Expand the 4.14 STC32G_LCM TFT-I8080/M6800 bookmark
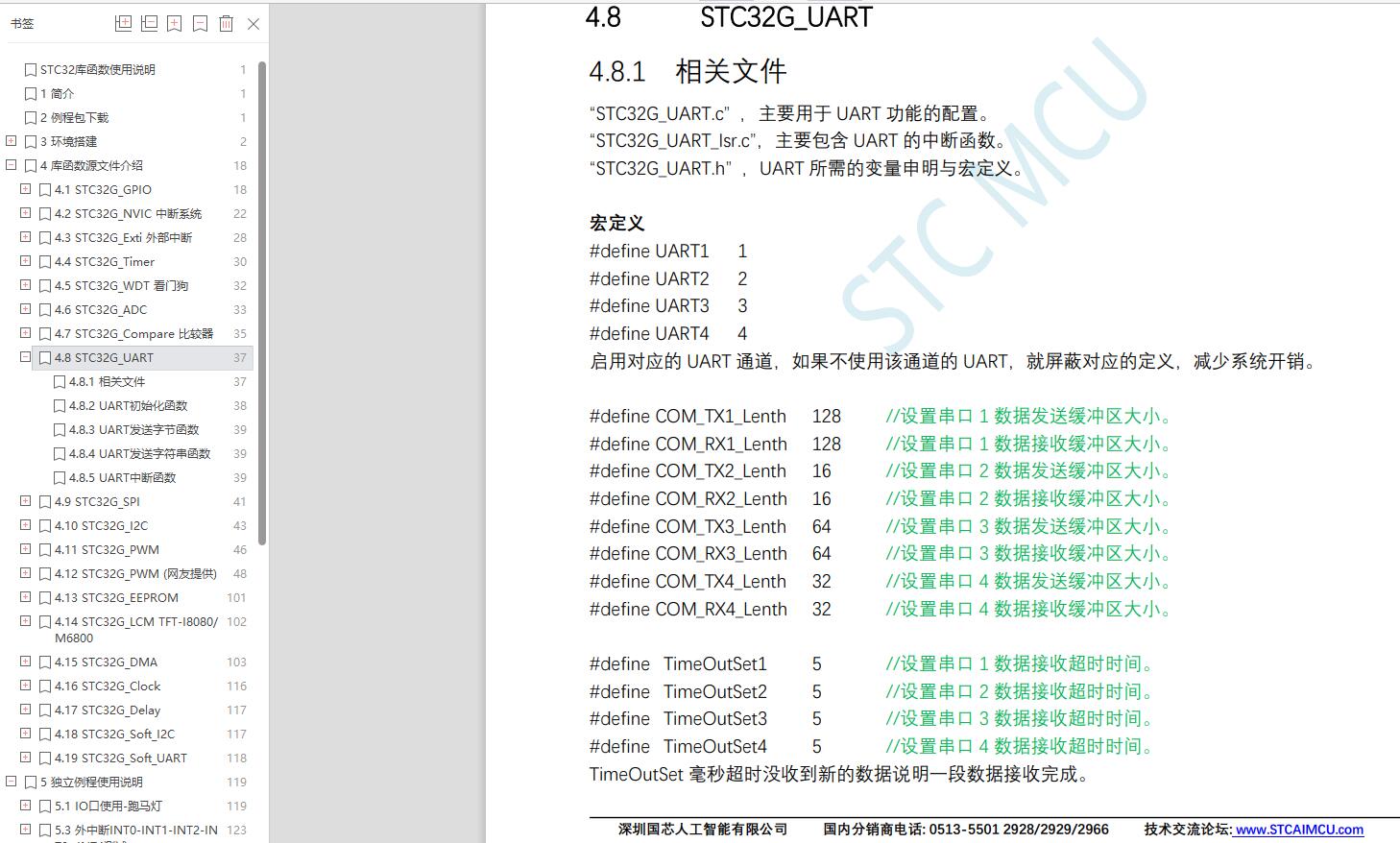This screenshot has width=1400, height=843. point(26,621)
